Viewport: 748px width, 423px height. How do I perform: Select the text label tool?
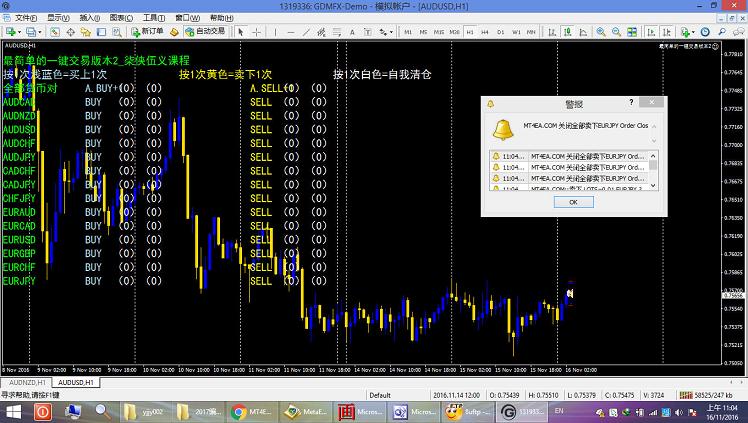click(x=368, y=32)
